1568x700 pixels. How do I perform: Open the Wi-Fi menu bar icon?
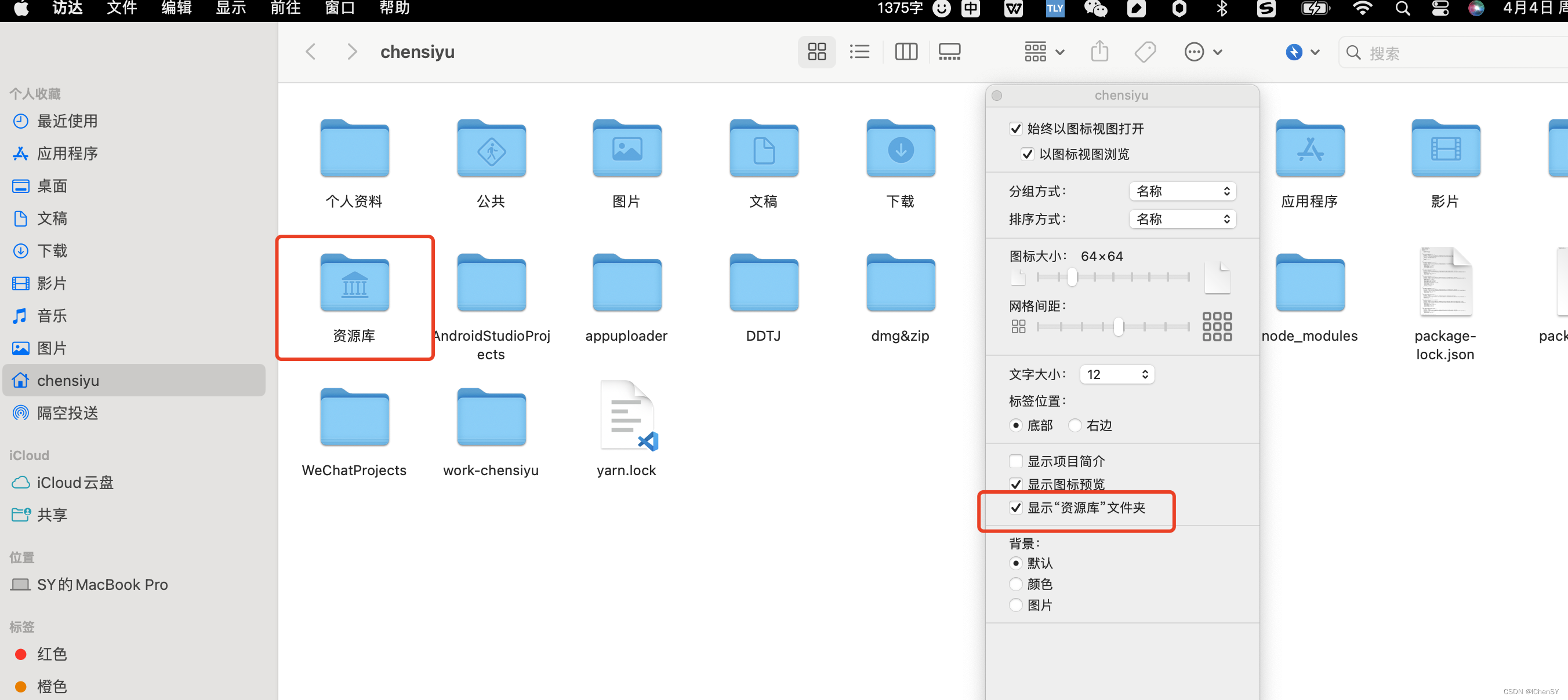(x=1362, y=9)
